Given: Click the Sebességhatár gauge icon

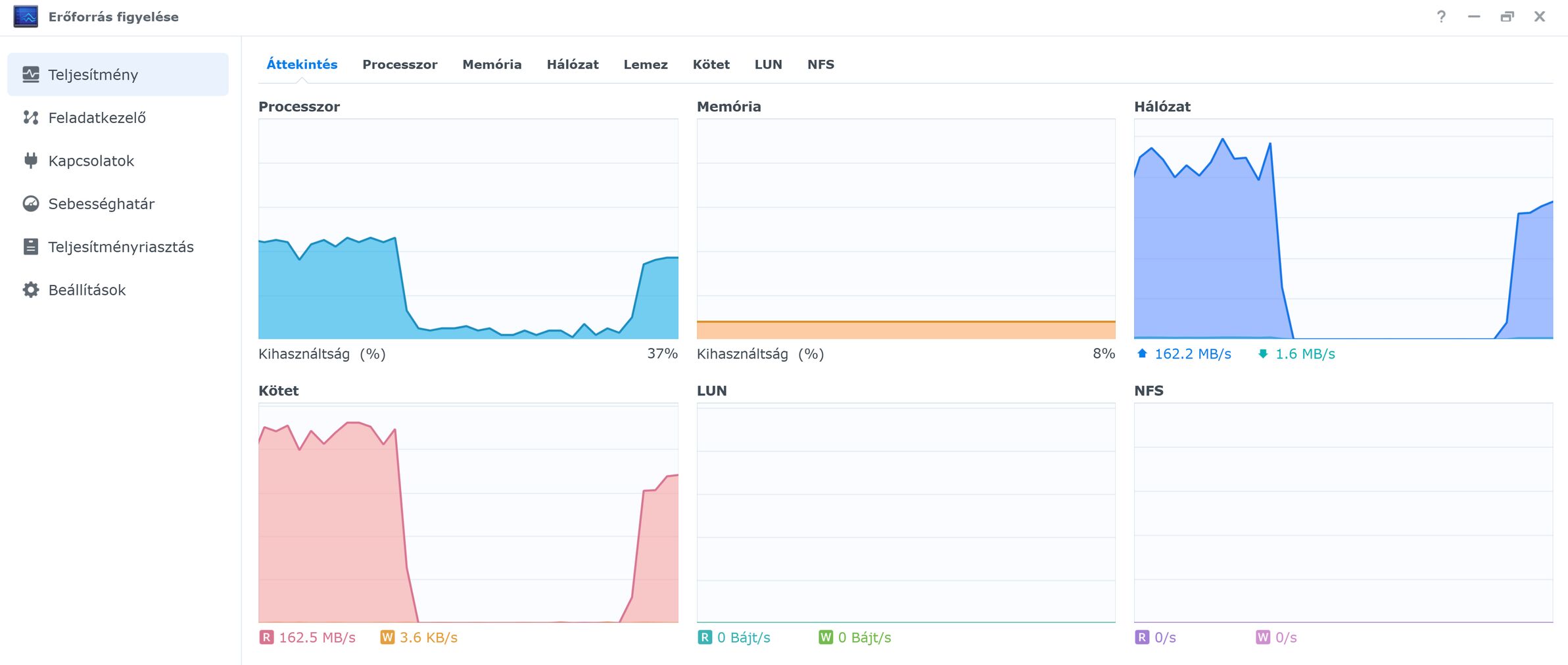Looking at the screenshot, I should pyautogui.click(x=31, y=204).
